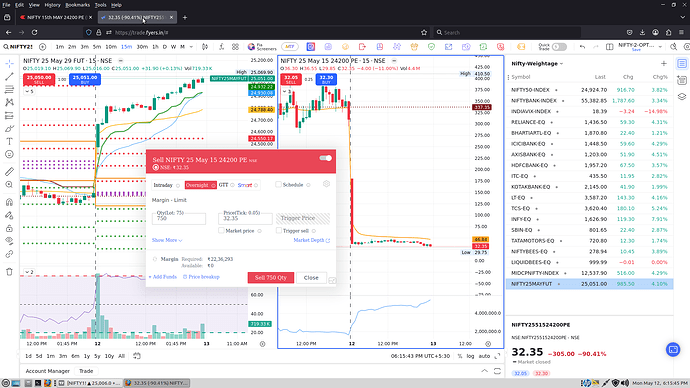
Task: Click the ruler measure tool
Action: [9, 172]
